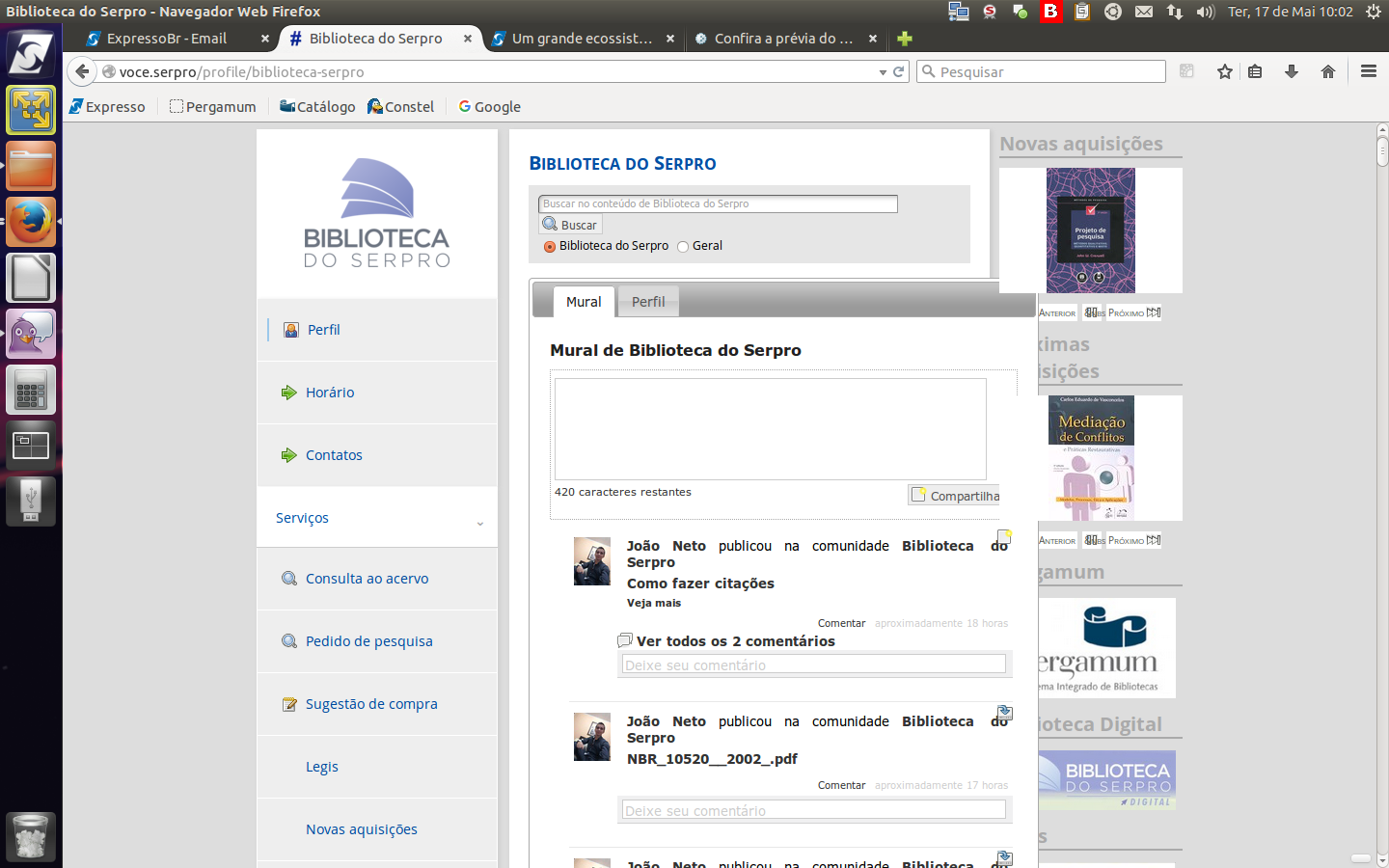Open the Google bookmark

tap(489, 106)
